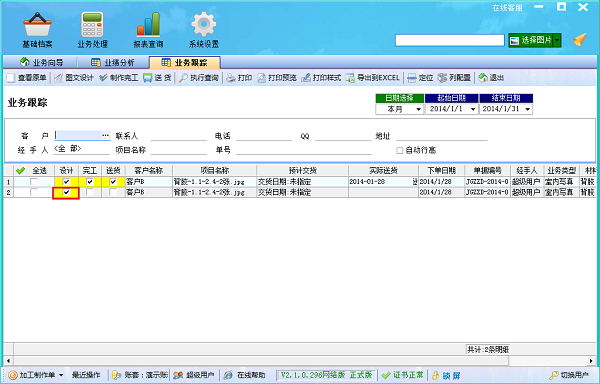Open 在线帮助 online help

[x=245, y=375]
